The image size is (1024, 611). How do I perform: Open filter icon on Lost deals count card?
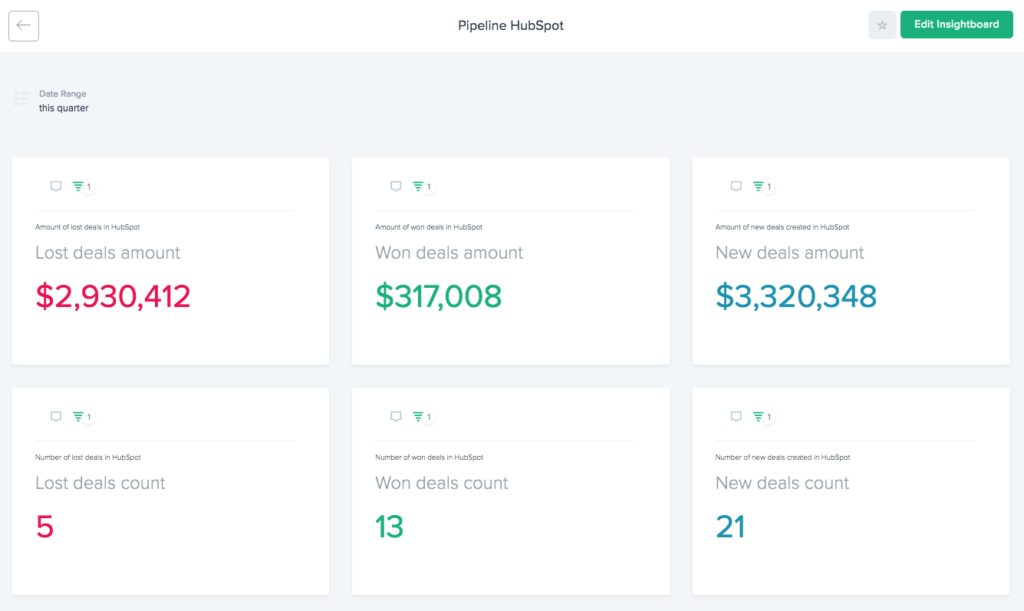pos(78,416)
